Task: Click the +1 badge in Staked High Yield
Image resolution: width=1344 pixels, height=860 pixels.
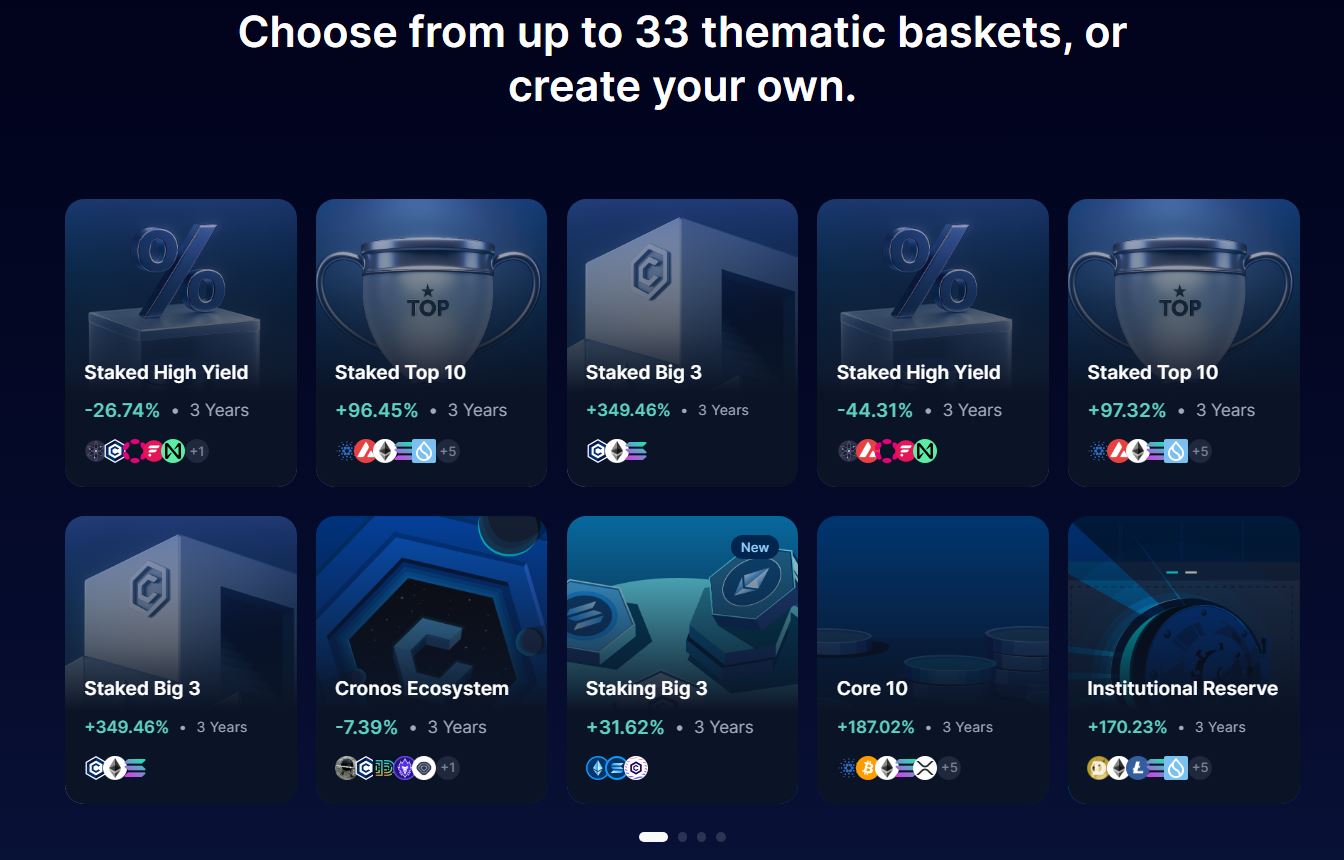Action: [197, 451]
